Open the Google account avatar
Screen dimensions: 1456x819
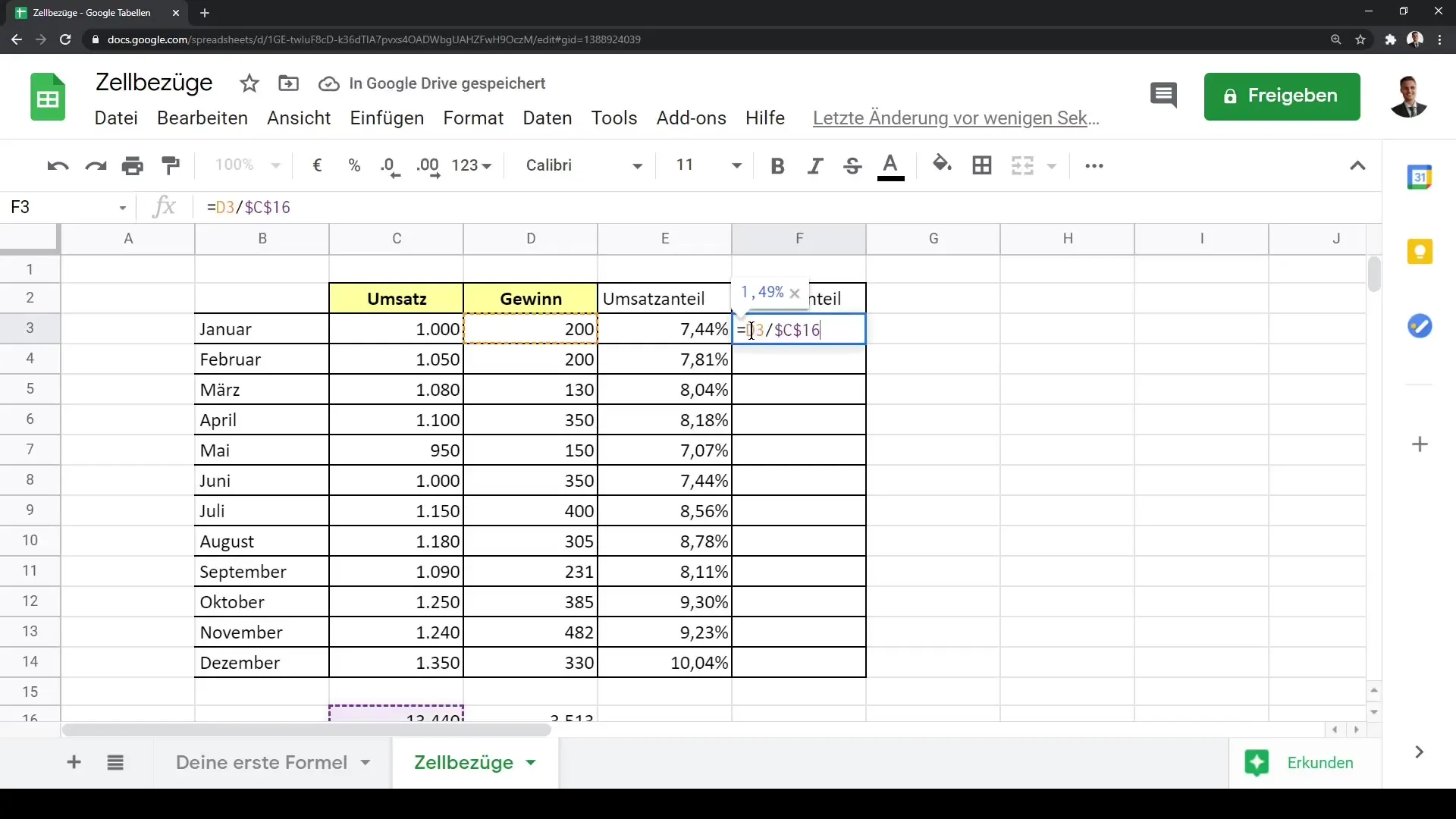pos(1409,96)
